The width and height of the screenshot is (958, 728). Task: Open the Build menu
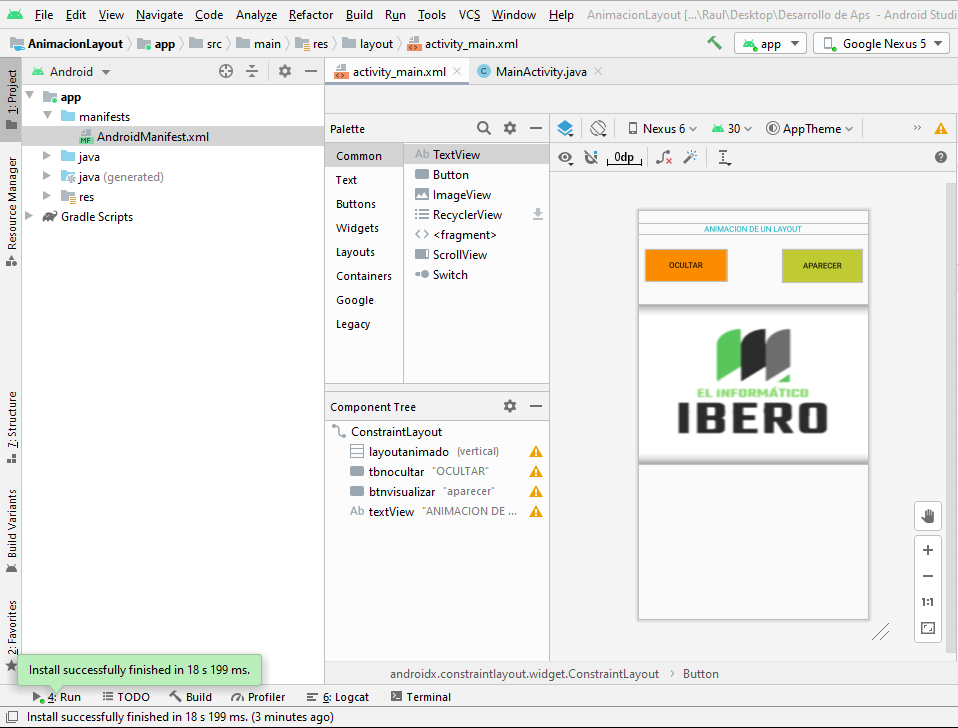(x=359, y=15)
